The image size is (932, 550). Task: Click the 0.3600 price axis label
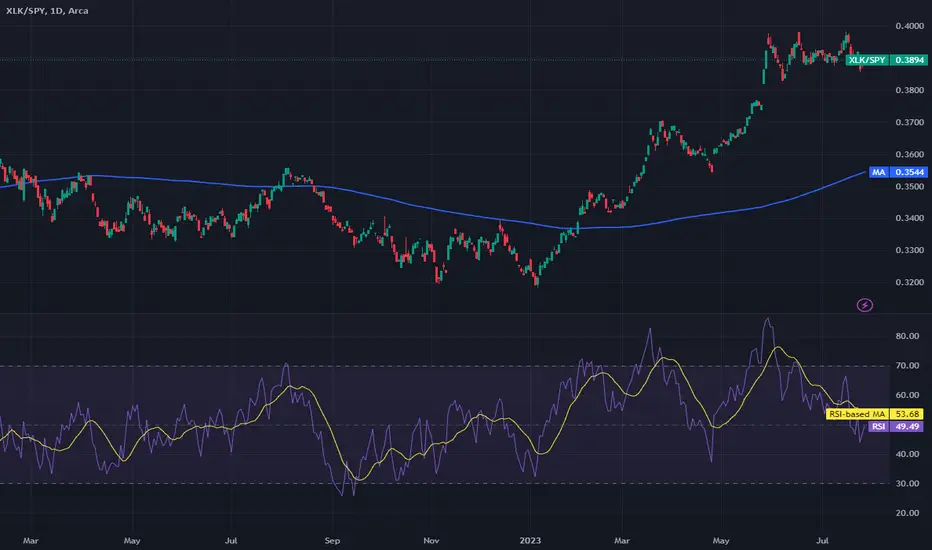pyautogui.click(x=909, y=155)
